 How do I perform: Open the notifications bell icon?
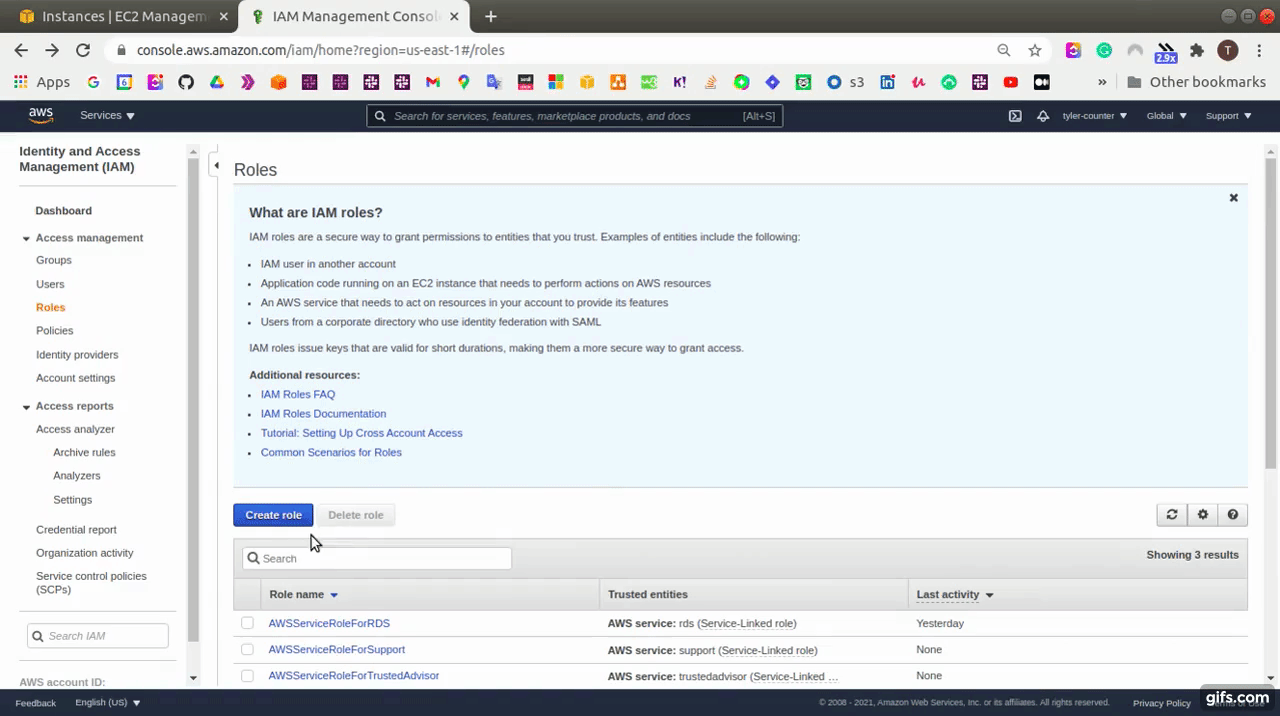(1043, 116)
